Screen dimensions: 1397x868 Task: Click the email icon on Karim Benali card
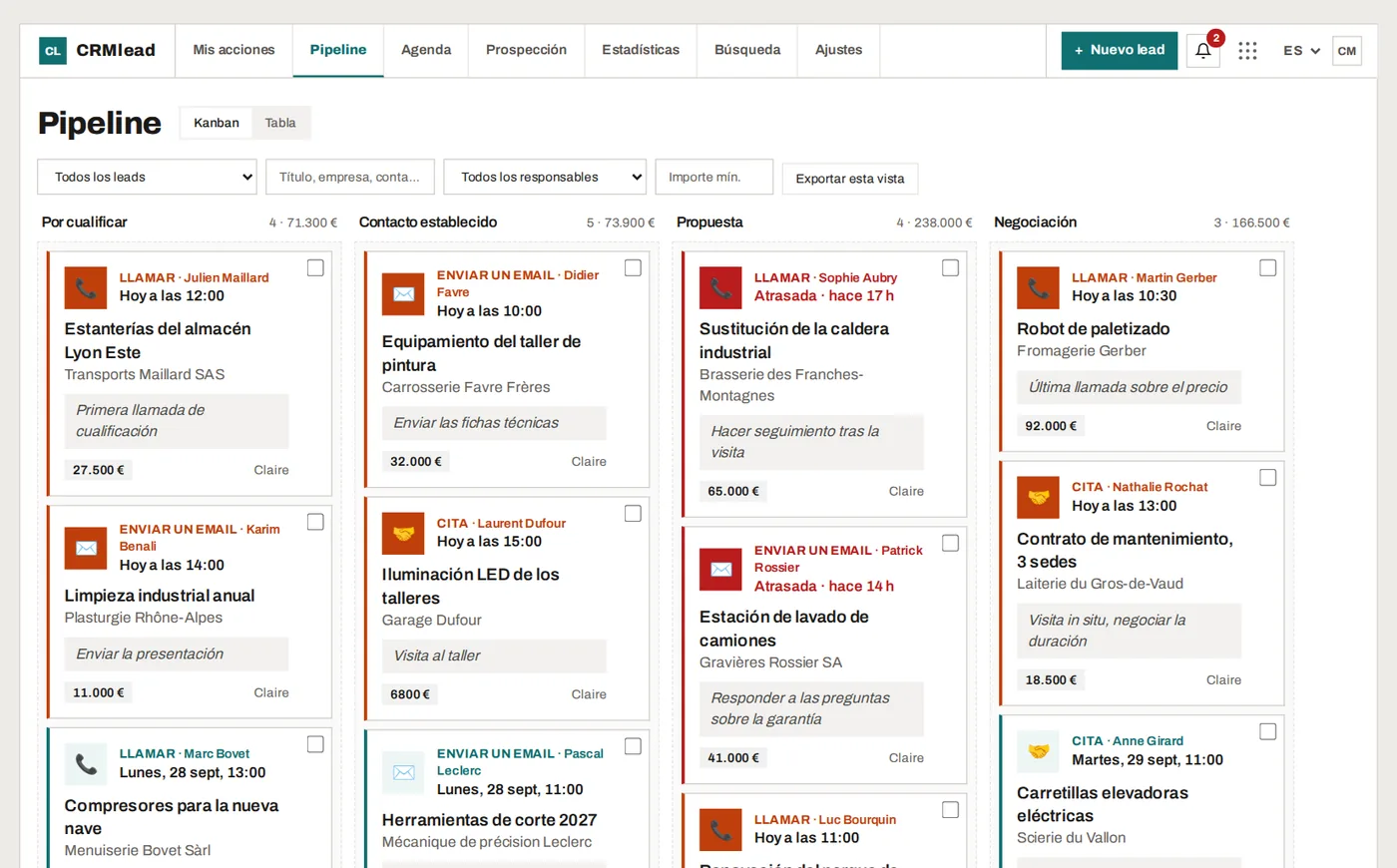tap(86, 548)
